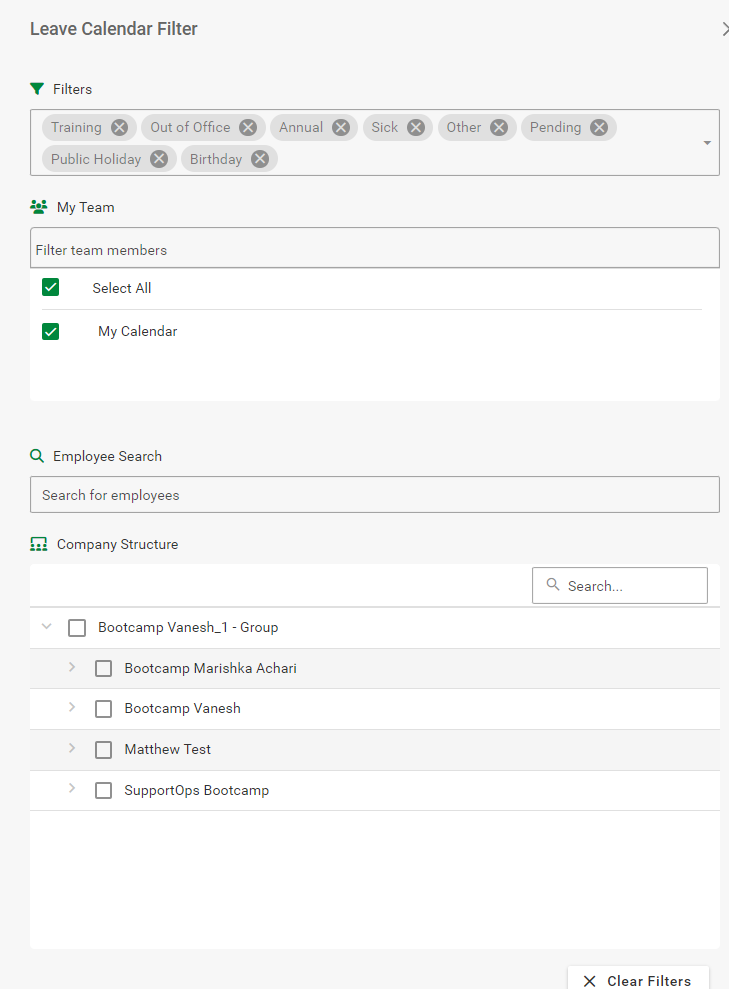729x989 pixels.
Task: Collapse the Bootcamp Vanesh_1 - Group node
Action: (x=46, y=627)
